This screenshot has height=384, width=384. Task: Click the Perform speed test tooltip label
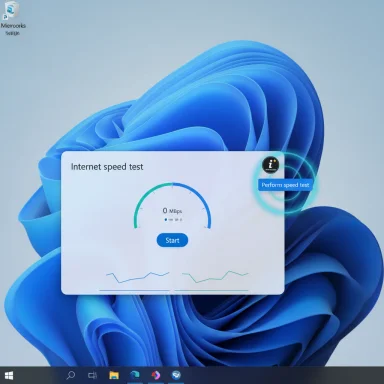[285, 185]
